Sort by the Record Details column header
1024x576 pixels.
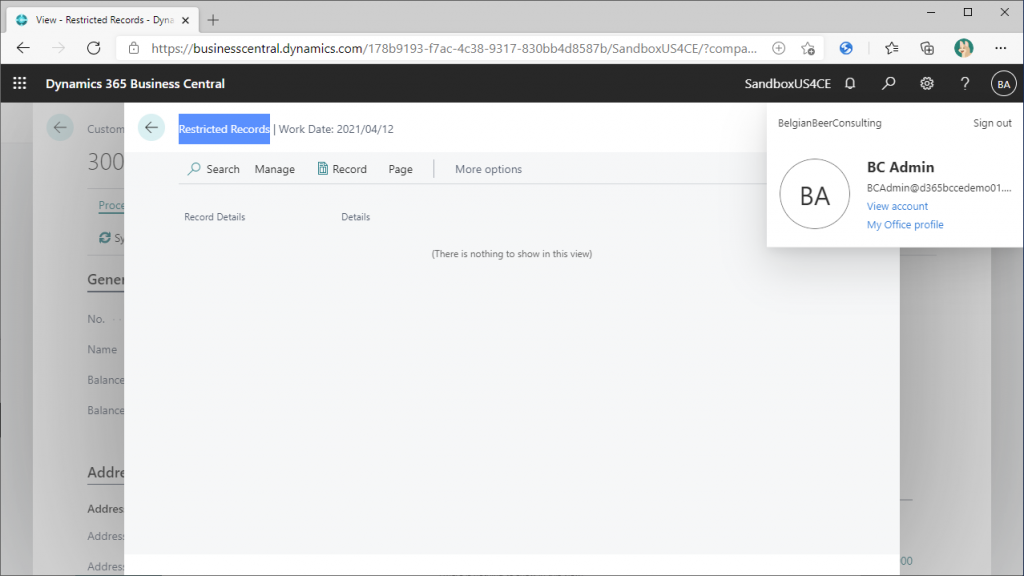pos(215,217)
